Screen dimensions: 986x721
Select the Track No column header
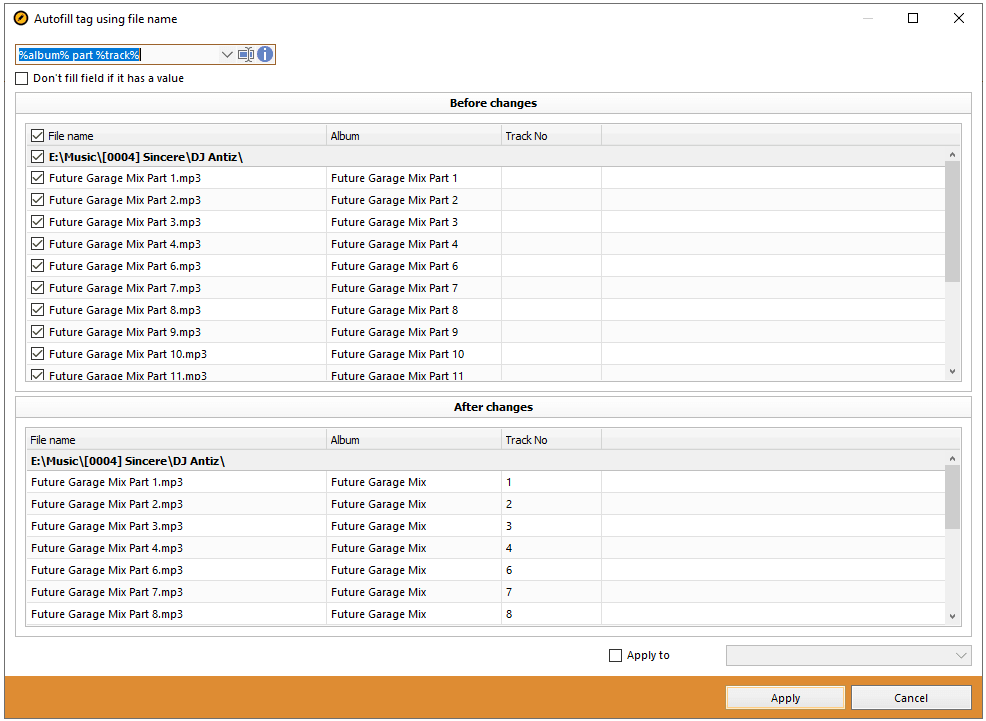(x=550, y=135)
